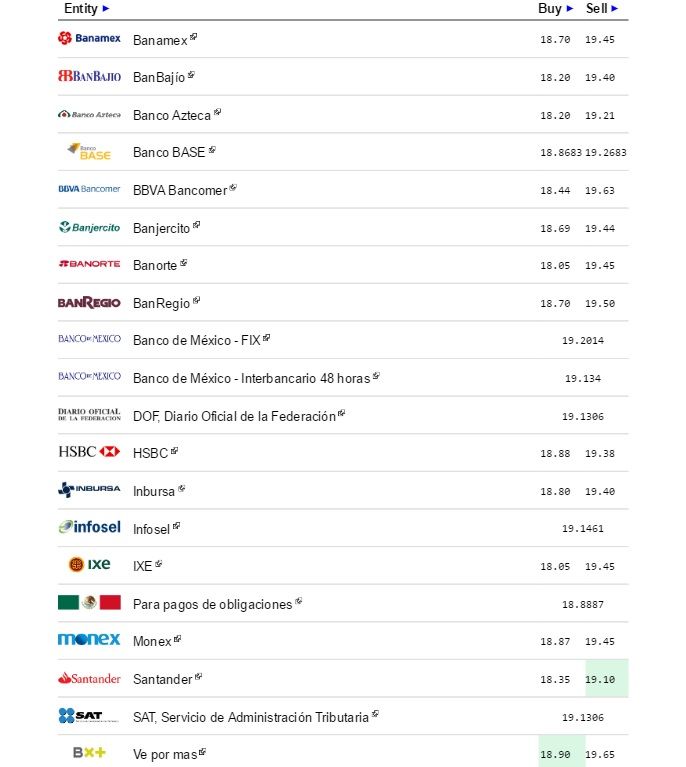Open the SAT Servicio de Administración Tributaria link
This screenshot has height=767, width=686.
point(250,717)
